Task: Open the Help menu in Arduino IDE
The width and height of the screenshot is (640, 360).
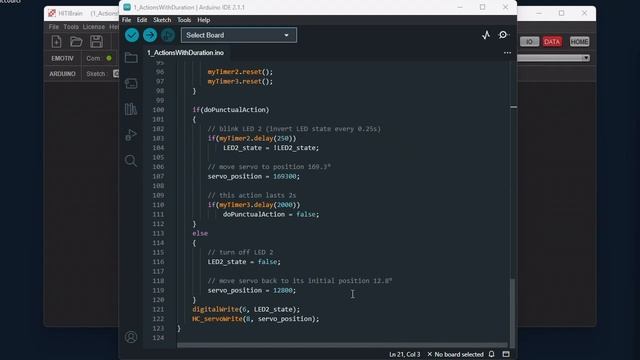Action: click(x=203, y=20)
